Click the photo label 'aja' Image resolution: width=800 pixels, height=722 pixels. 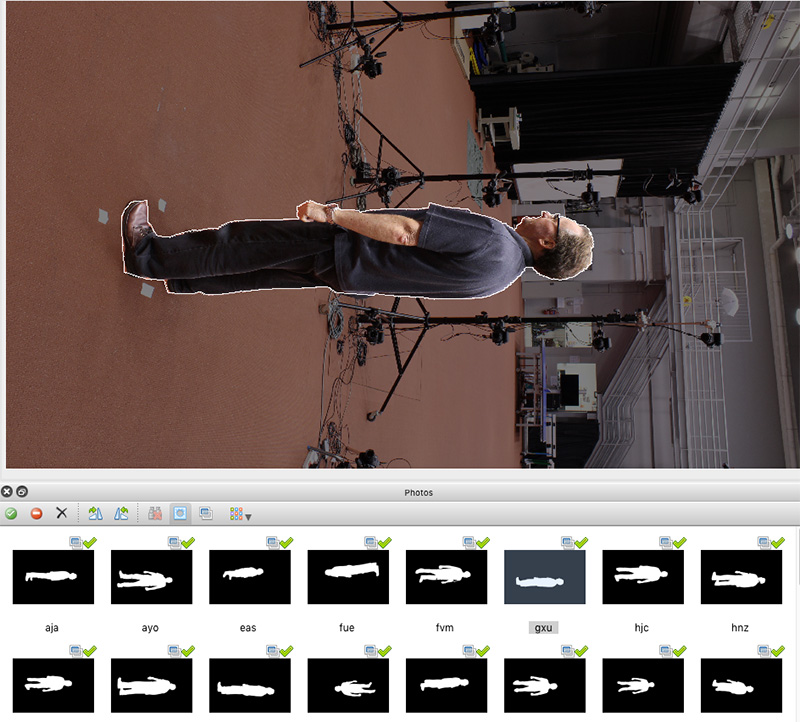tap(52, 628)
